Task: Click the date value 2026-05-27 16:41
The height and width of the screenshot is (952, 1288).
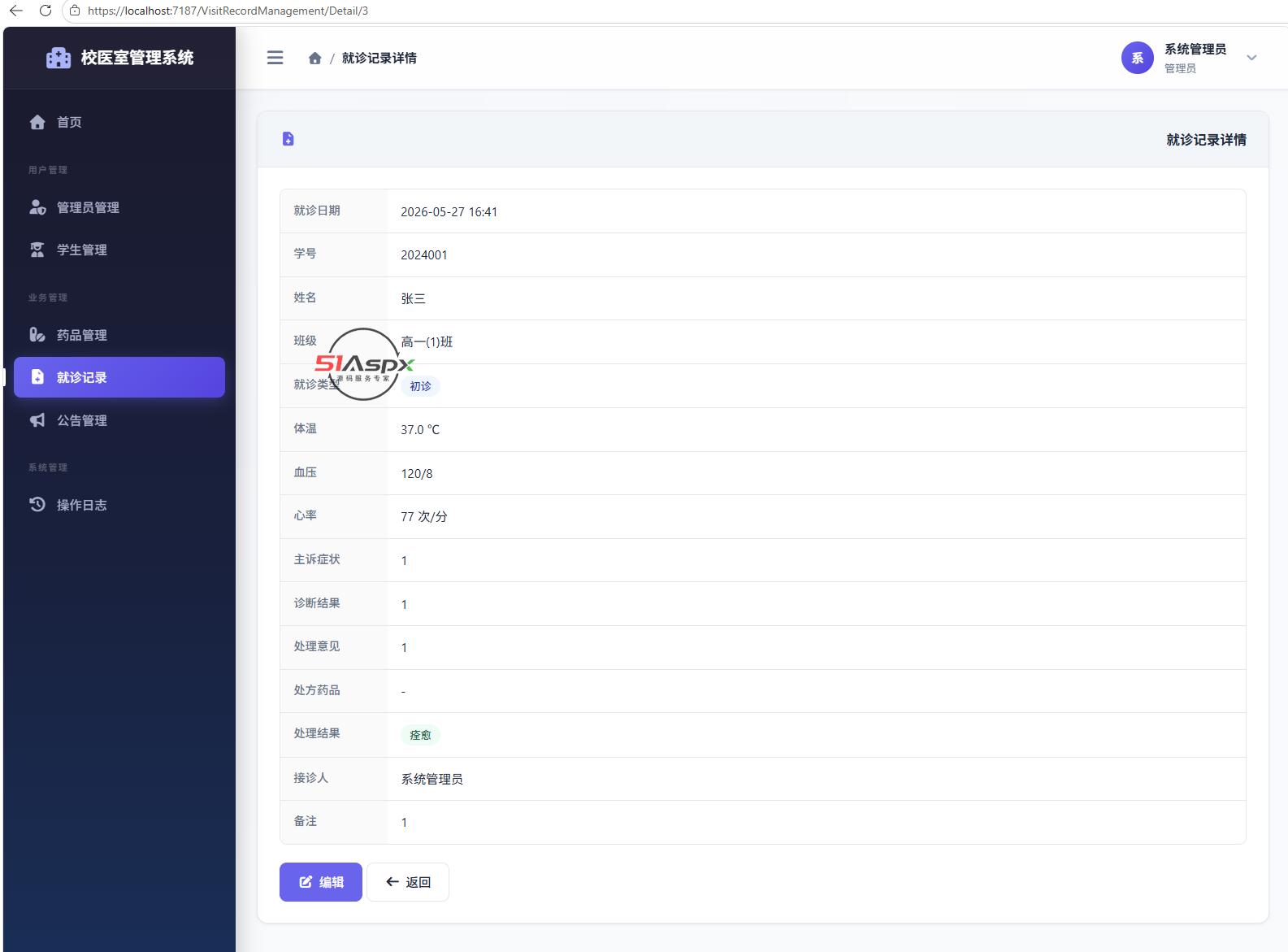Action: point(449,211)
